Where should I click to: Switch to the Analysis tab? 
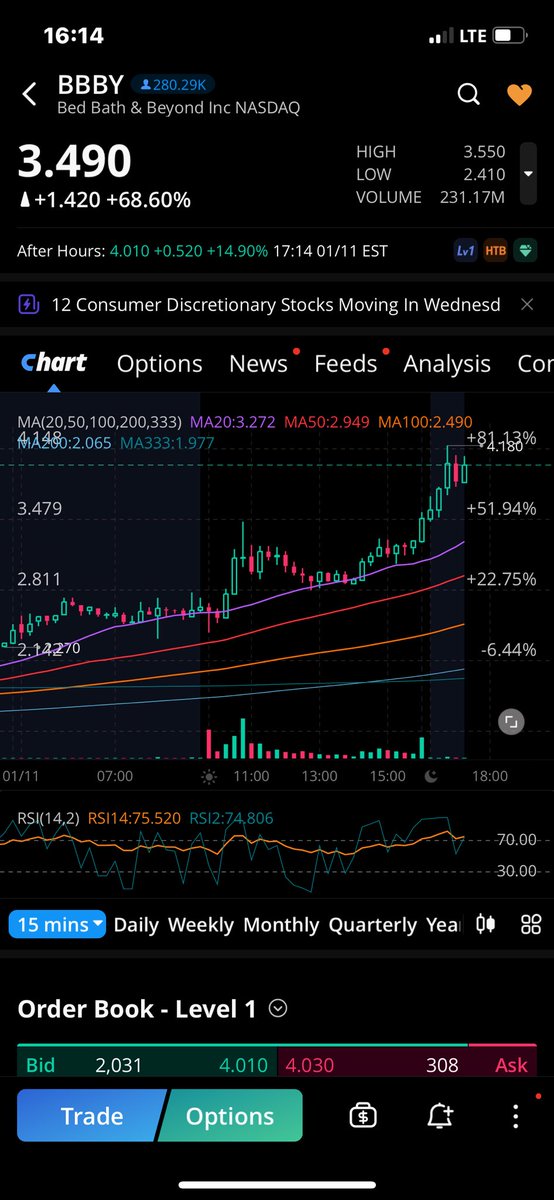coord(447,364)
